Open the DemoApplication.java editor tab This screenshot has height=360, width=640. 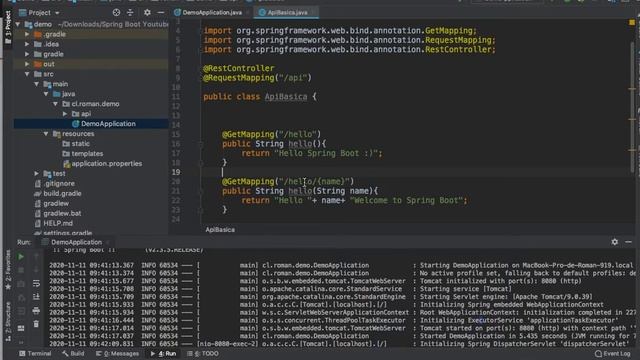(212, 13)
